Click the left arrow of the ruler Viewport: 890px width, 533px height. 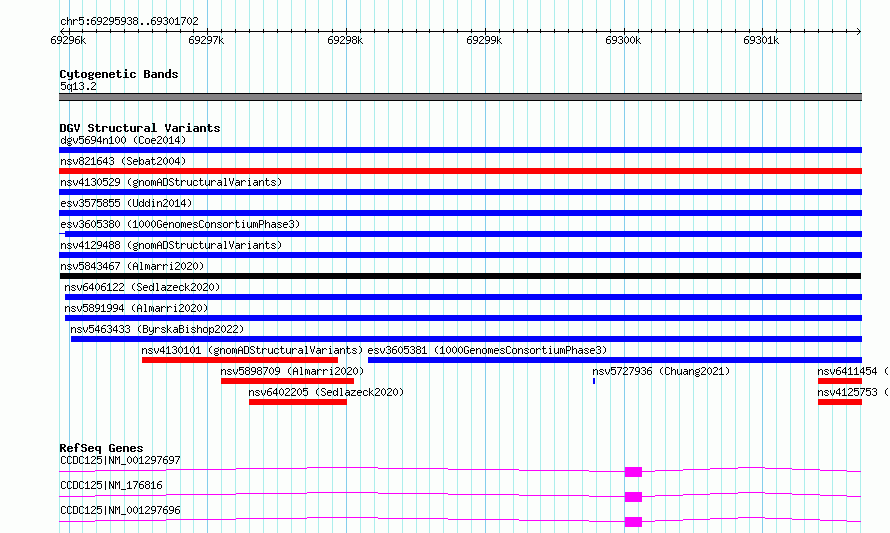click(62, 31)
